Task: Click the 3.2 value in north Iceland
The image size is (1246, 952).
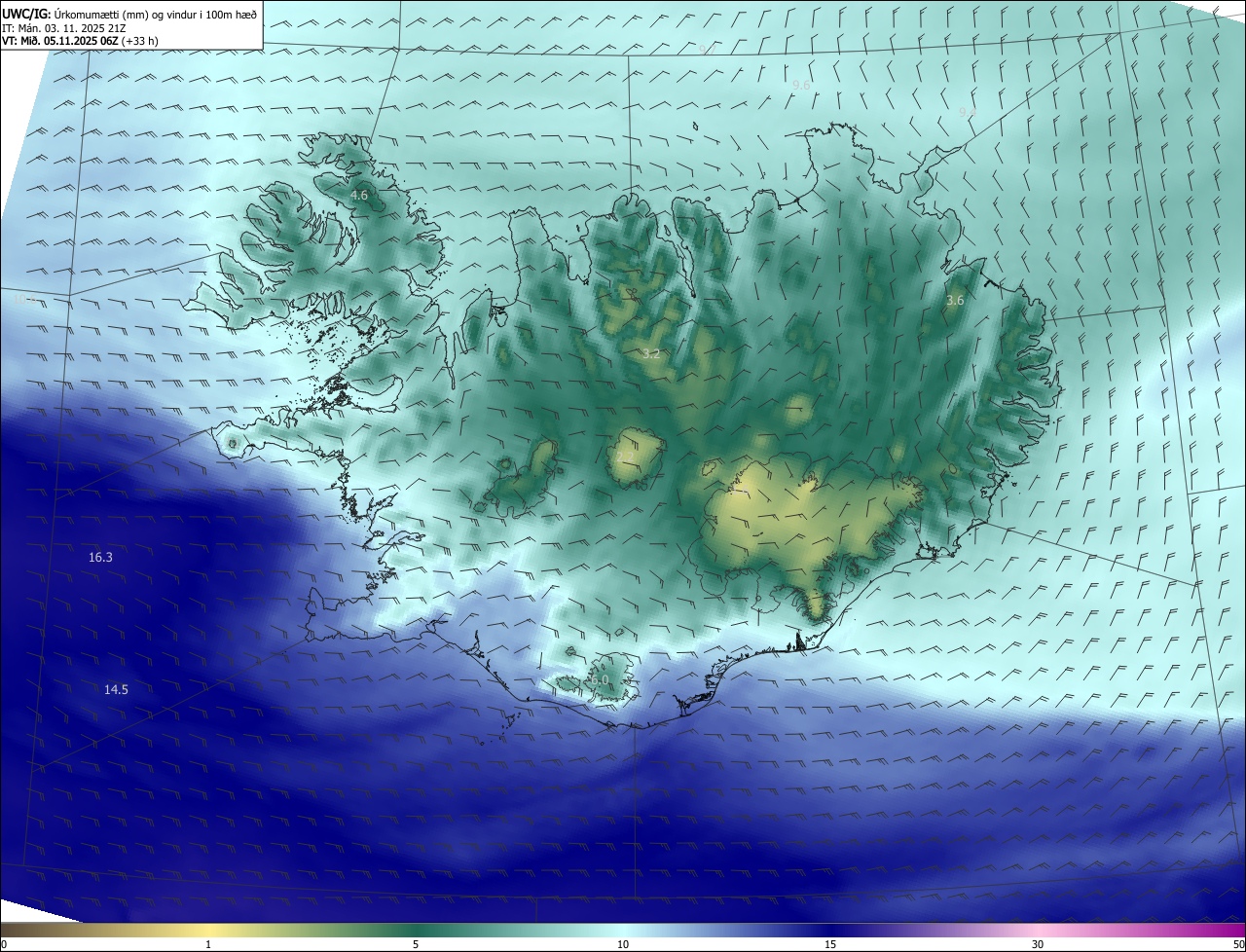Action: (650, 354)
